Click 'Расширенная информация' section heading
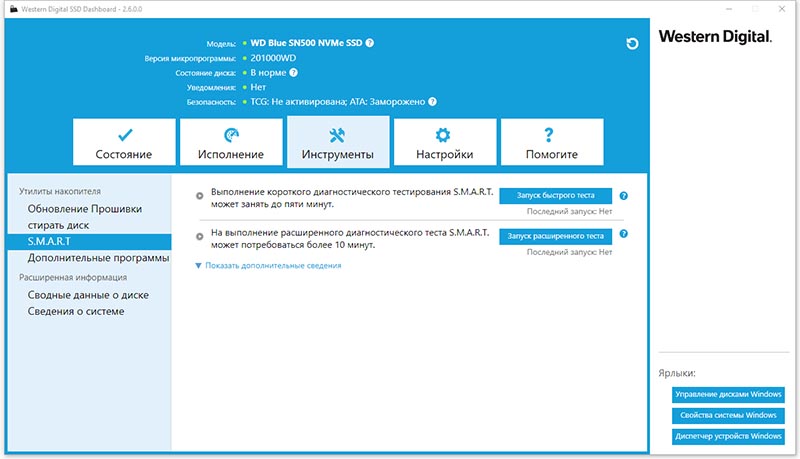The height and width of the screenshot is (459, 800). pos(73,278)
